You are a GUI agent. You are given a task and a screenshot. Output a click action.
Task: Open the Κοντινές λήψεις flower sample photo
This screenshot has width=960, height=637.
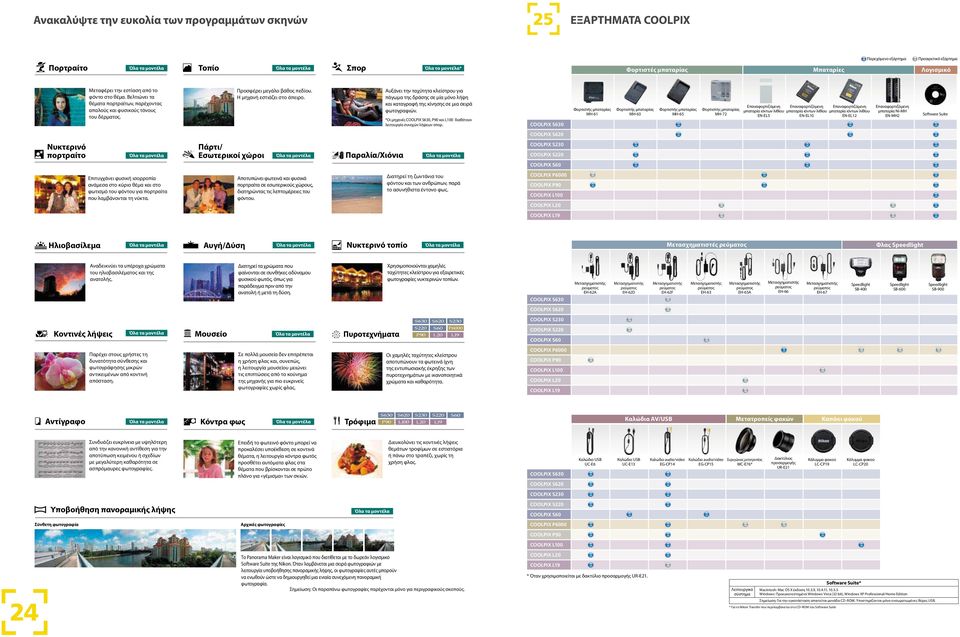point(60,371)
